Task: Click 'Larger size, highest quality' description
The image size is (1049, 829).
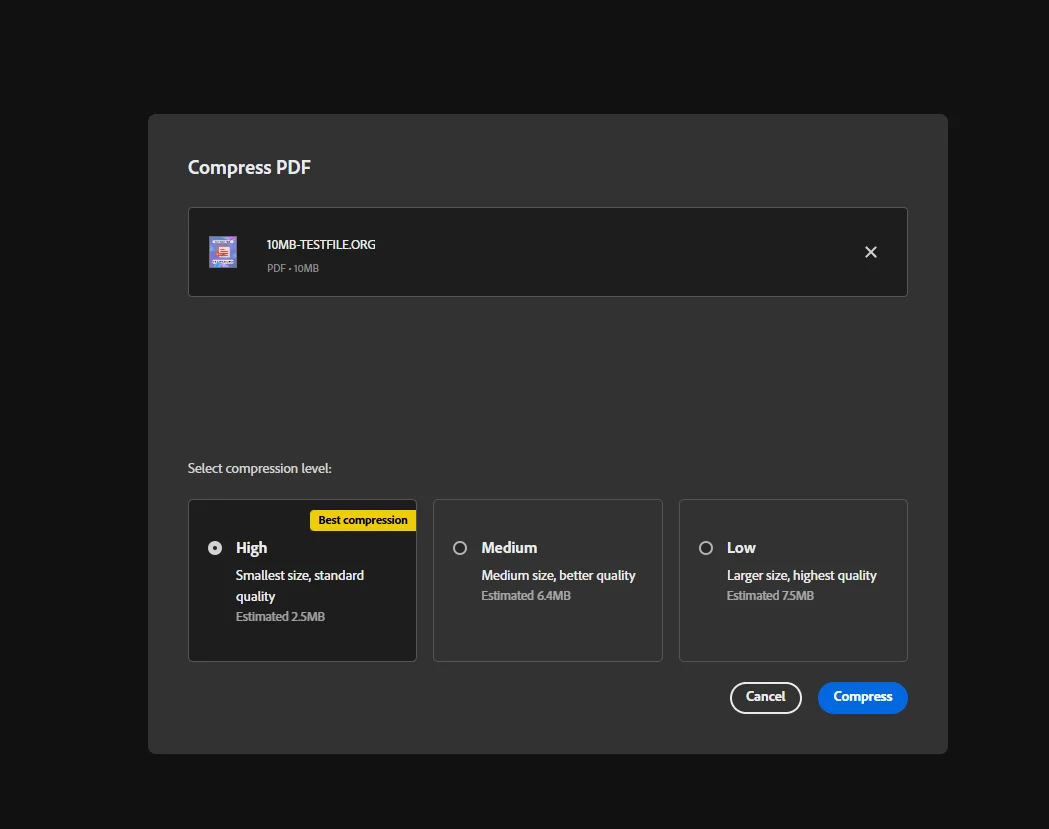Action: pos(801,575)
